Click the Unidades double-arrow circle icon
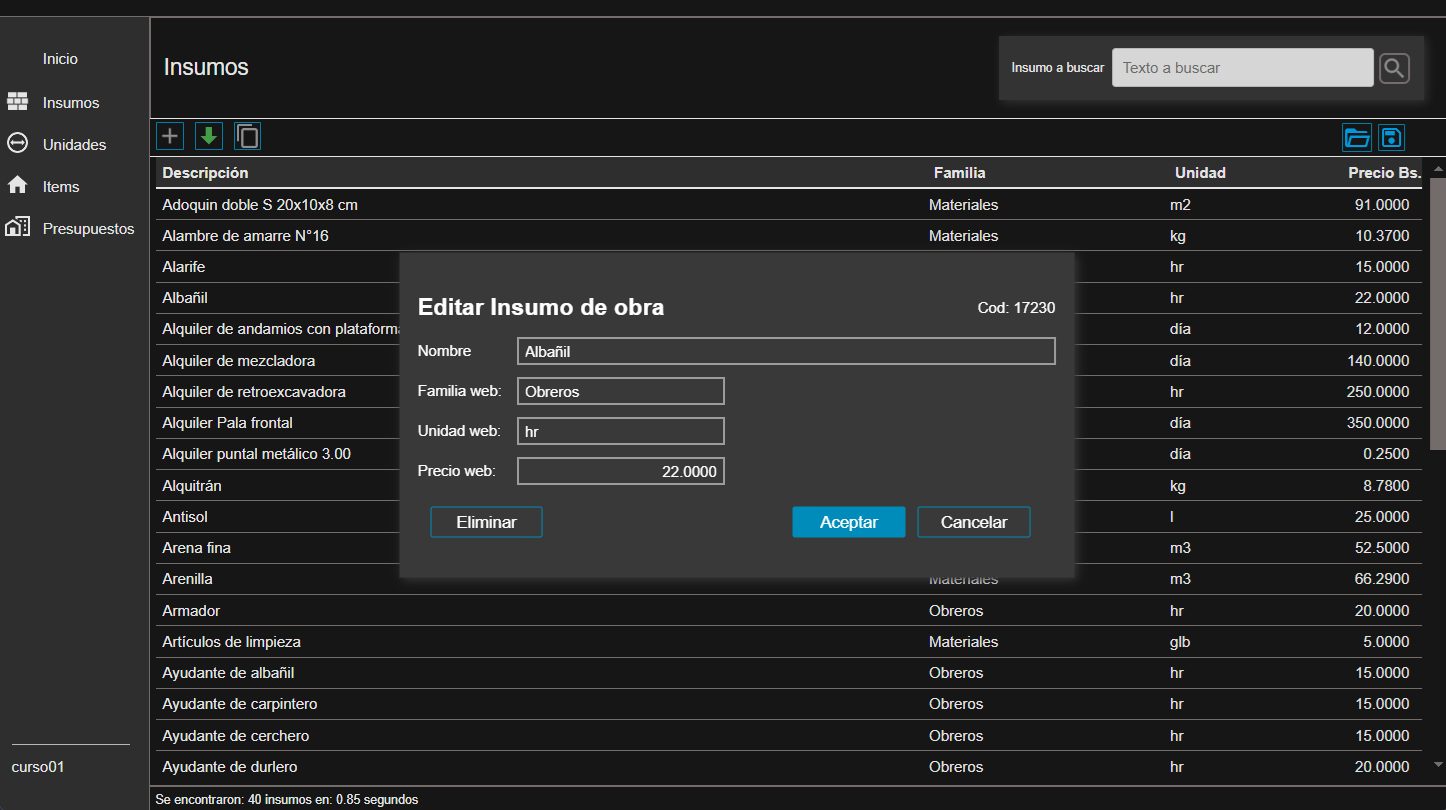Image resolution: width=1446 pixels, height=810 pixels. click(x=17, y=144)
